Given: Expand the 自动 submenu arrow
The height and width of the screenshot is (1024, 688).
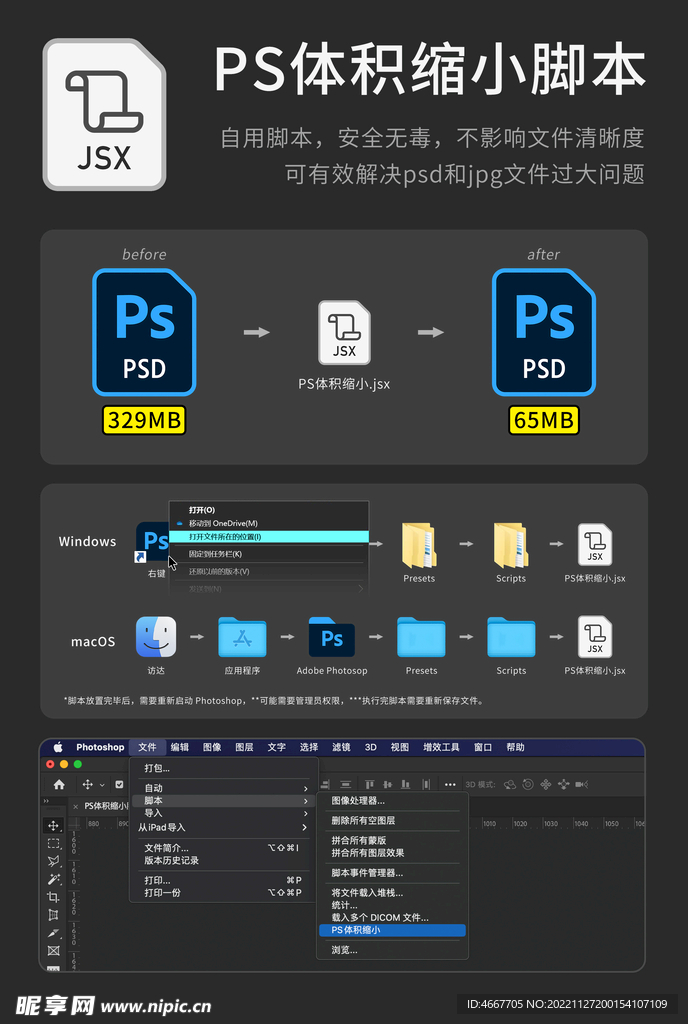Looking at the screenshot, I should coord(305,788).
